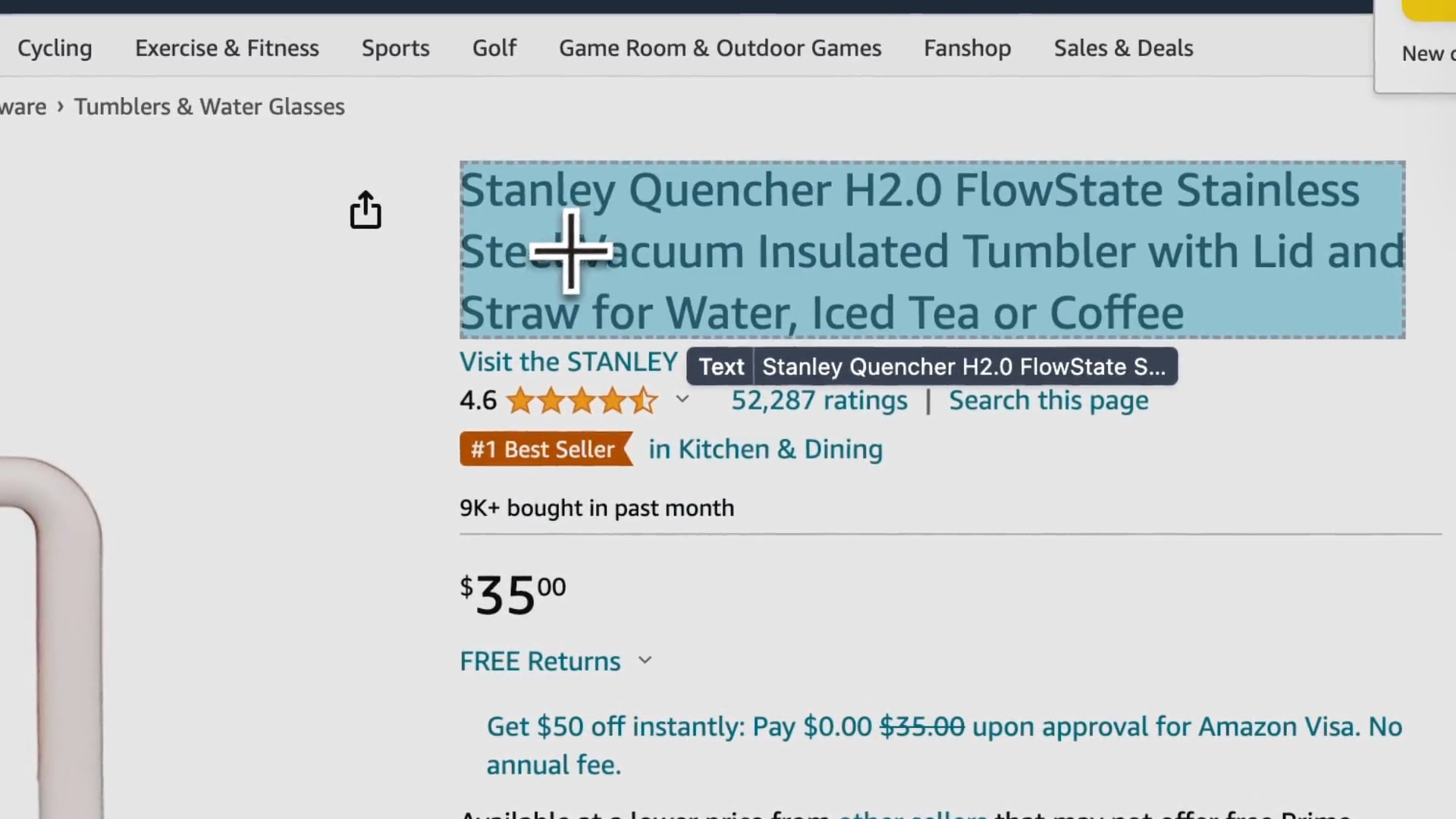Screen dimensions: 1456x819
Task: Visit the STANLEY store link
Action: pyautogui.click(x=568, y=362)
